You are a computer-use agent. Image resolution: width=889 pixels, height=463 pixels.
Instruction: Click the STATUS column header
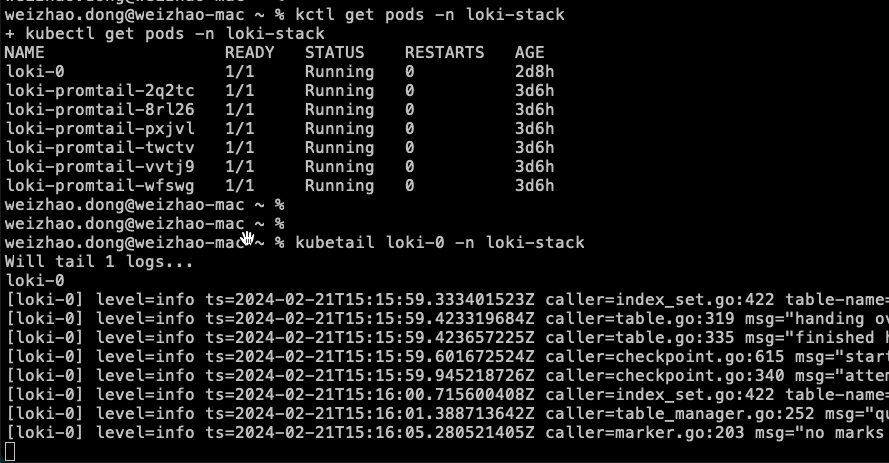(x=335, y=53)
